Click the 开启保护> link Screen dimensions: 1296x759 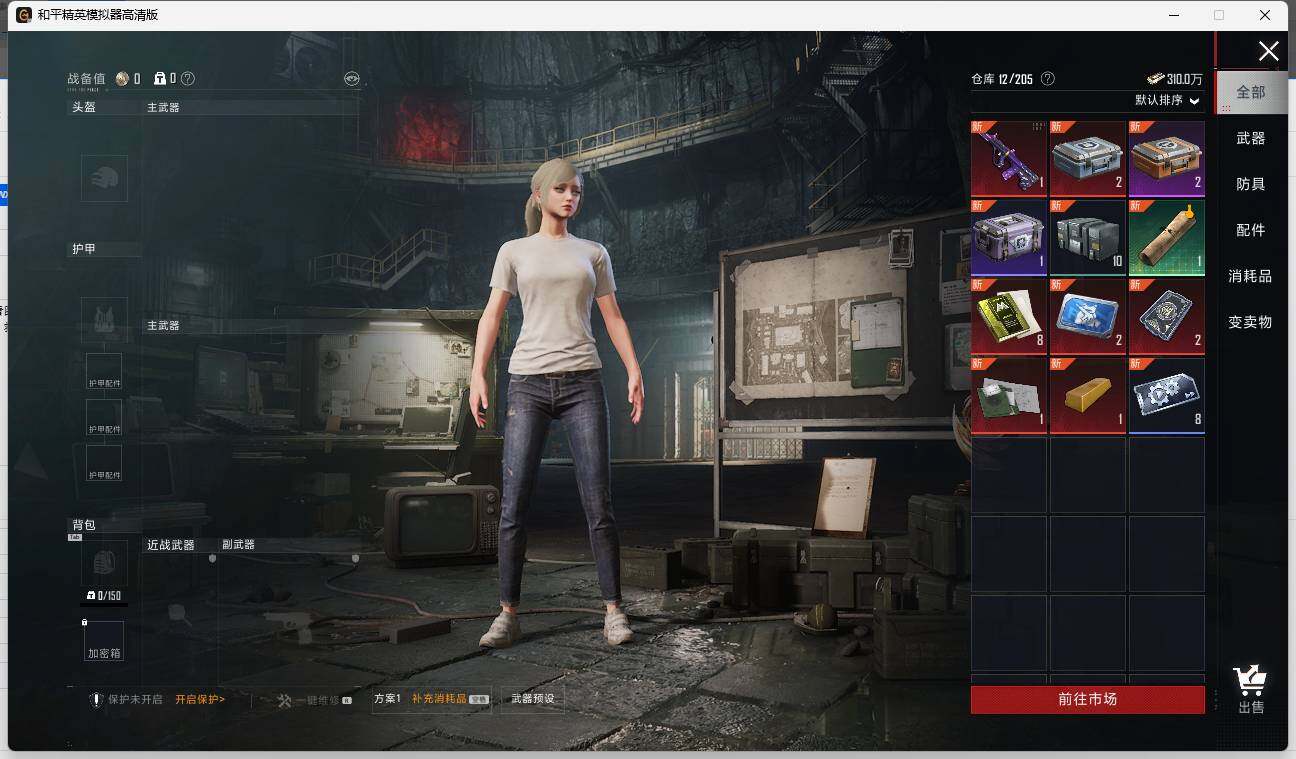pyautogui.click(x=200, y=700)
